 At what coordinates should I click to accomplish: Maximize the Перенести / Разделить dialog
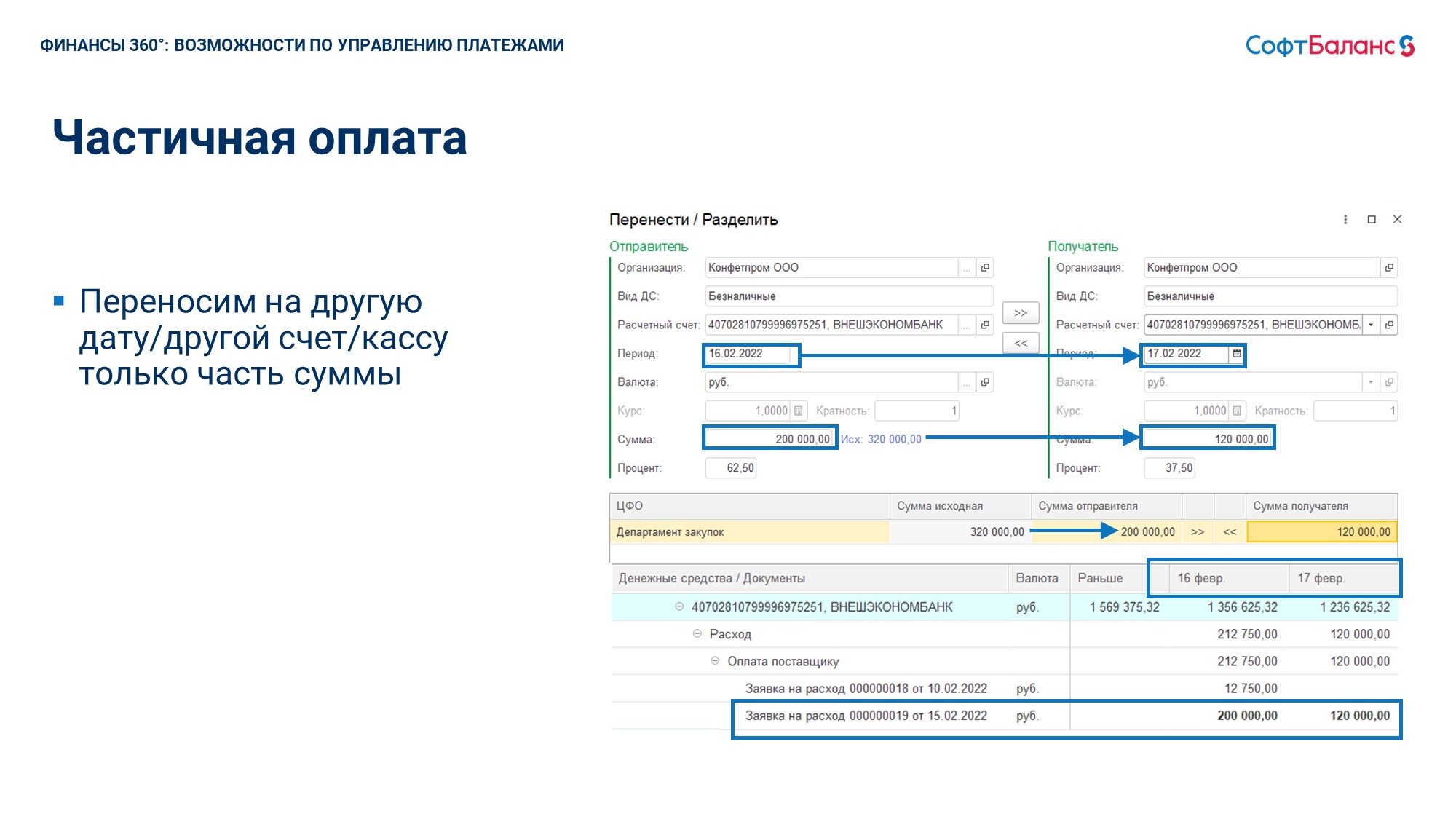(1372, 220)
